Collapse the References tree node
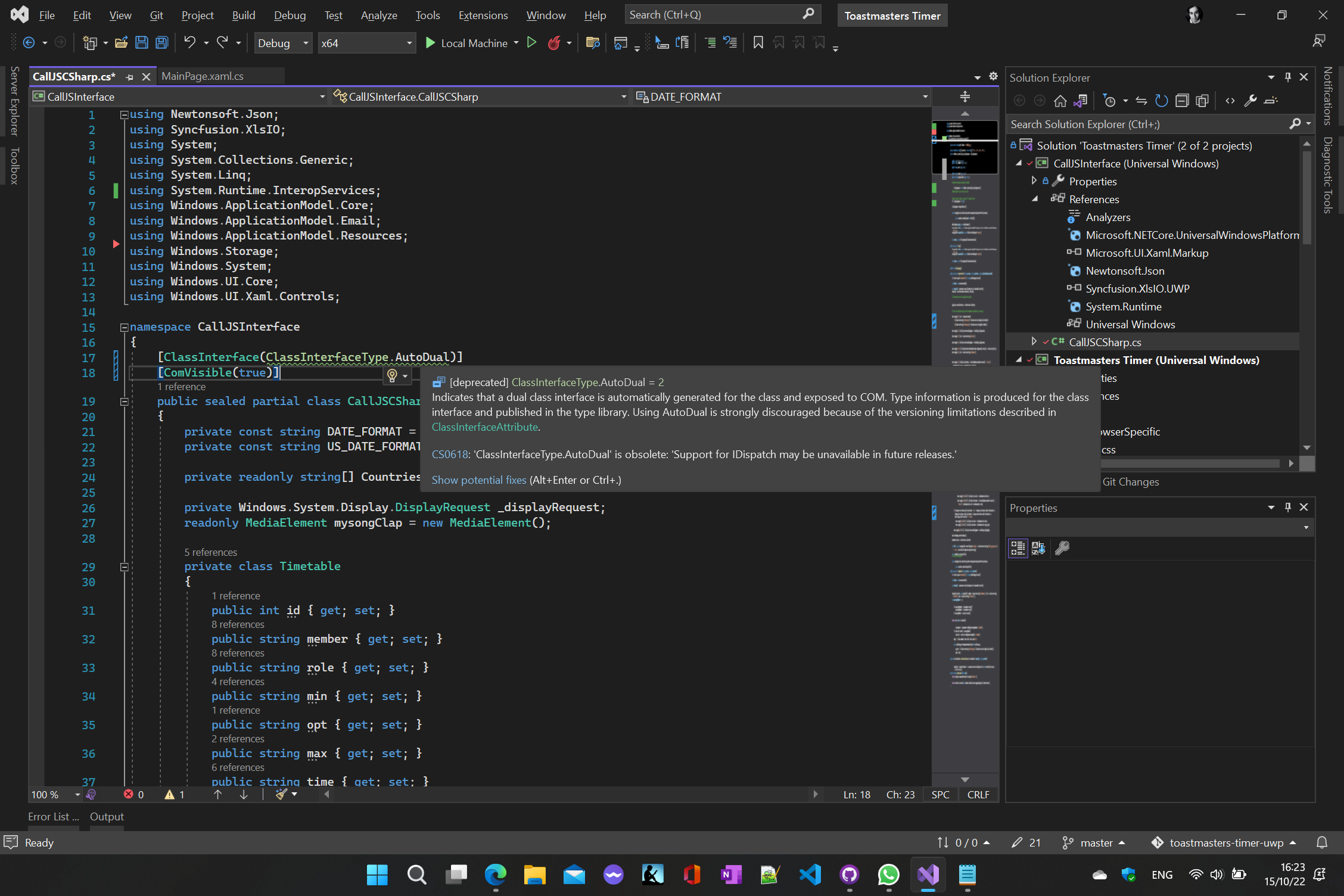Viewport: 1344px width, 896px height. coord(1036,200)
